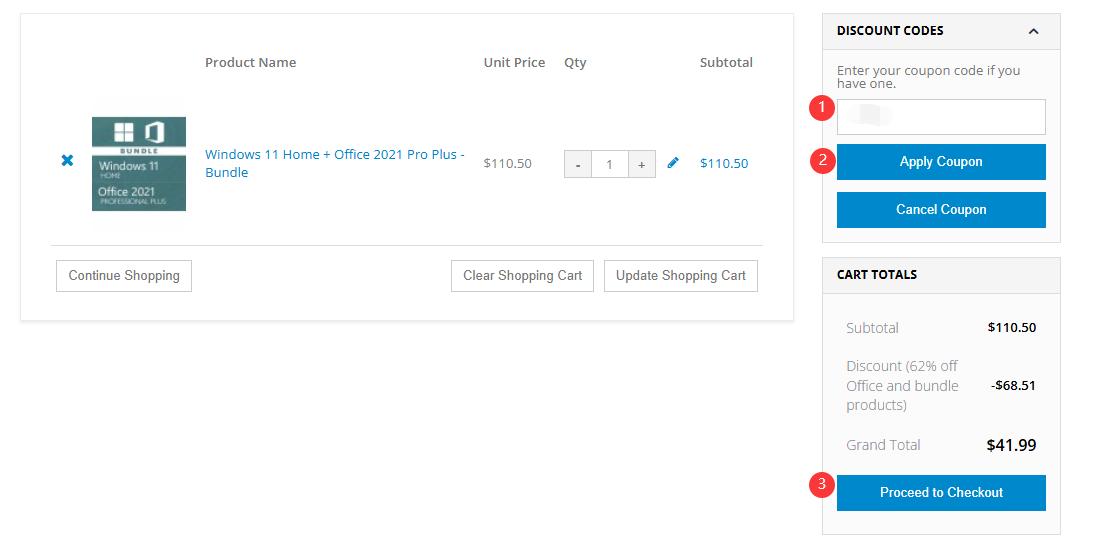Viewport: 1113px width, 547px height.
Task: Select the Grand Total $41.99 value
Action: 1011,446
